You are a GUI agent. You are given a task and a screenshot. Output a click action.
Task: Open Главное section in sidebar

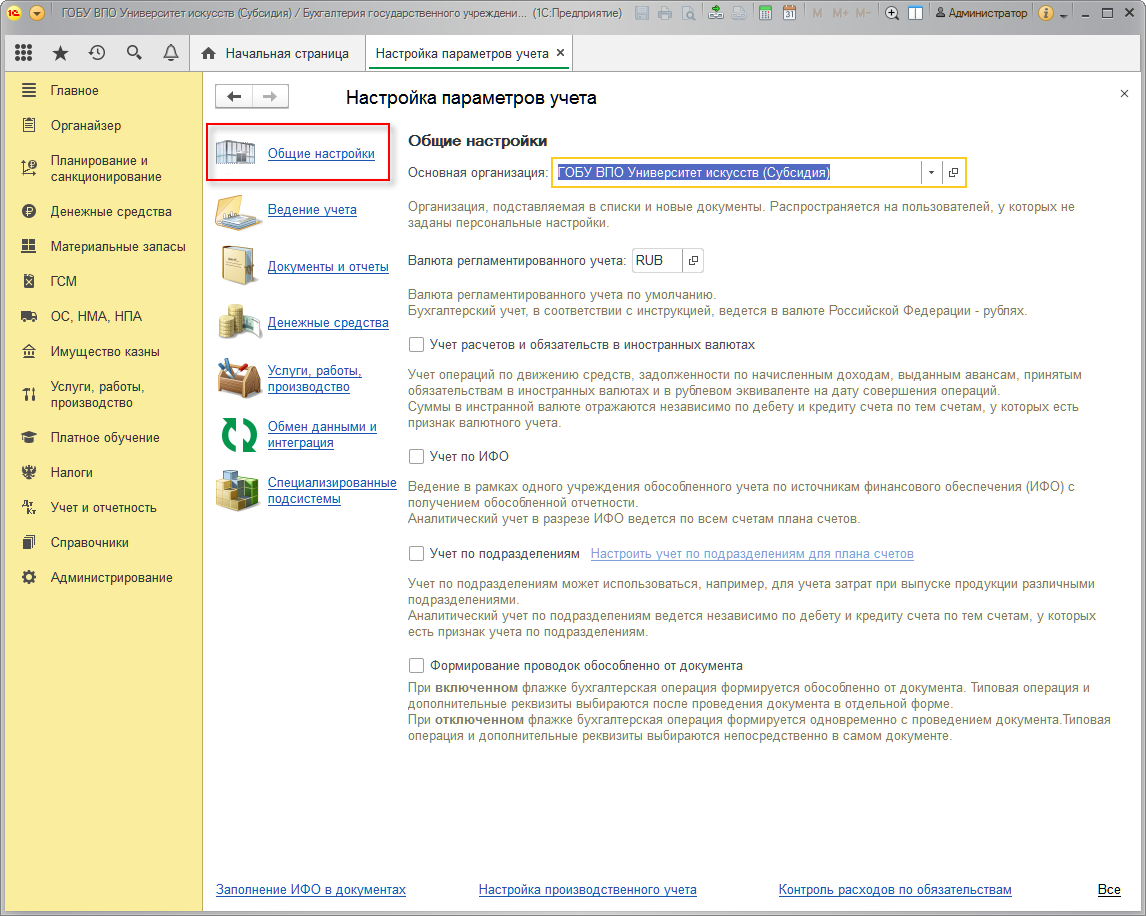[x=103, y=91]
